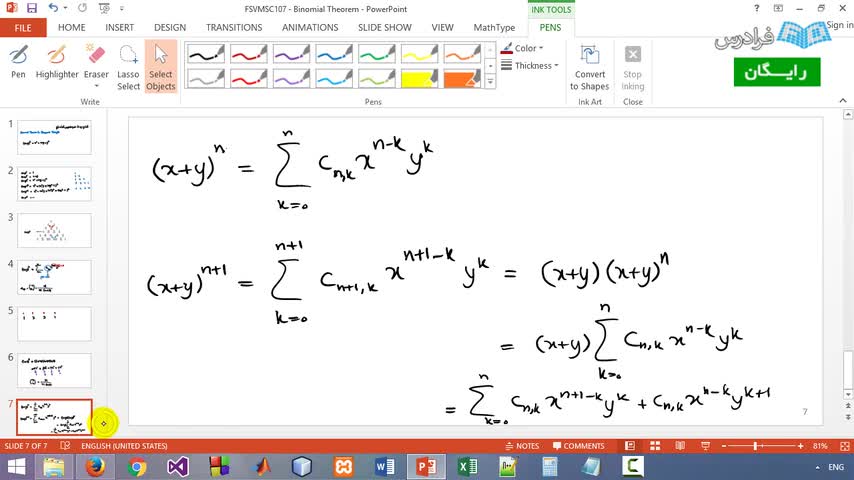
Task: Open the FILE tab
Action: 23,28
